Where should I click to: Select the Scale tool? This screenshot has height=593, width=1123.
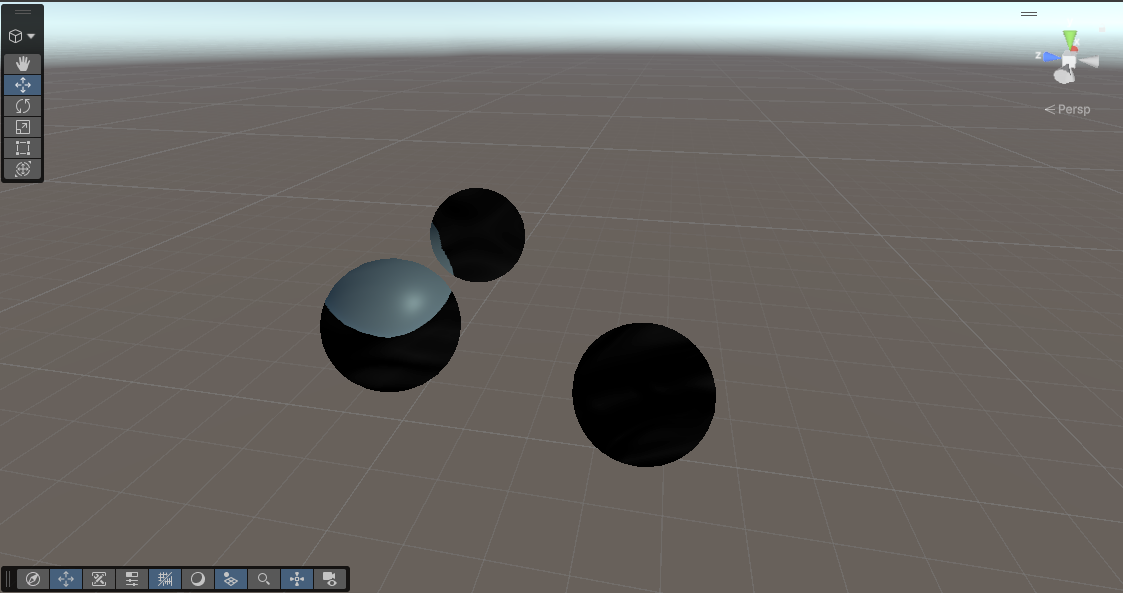(23, 127)
